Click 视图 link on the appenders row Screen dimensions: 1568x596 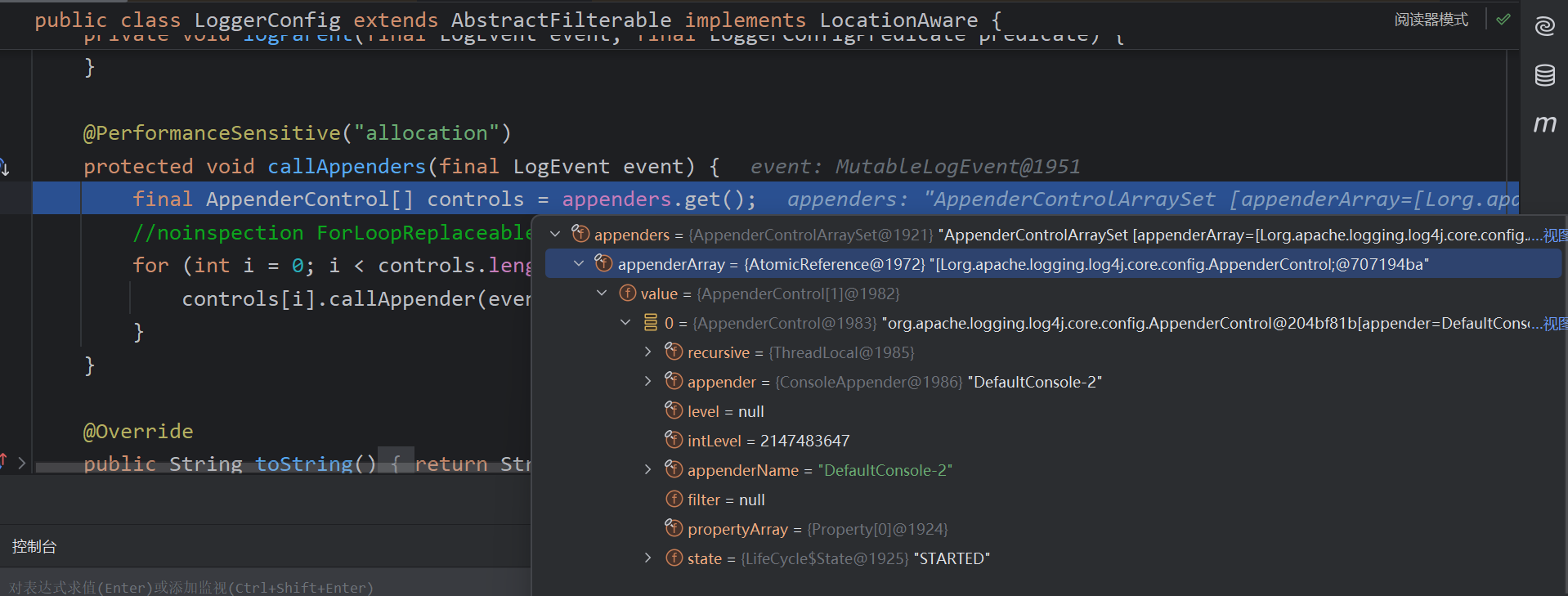coord(1555,235)
